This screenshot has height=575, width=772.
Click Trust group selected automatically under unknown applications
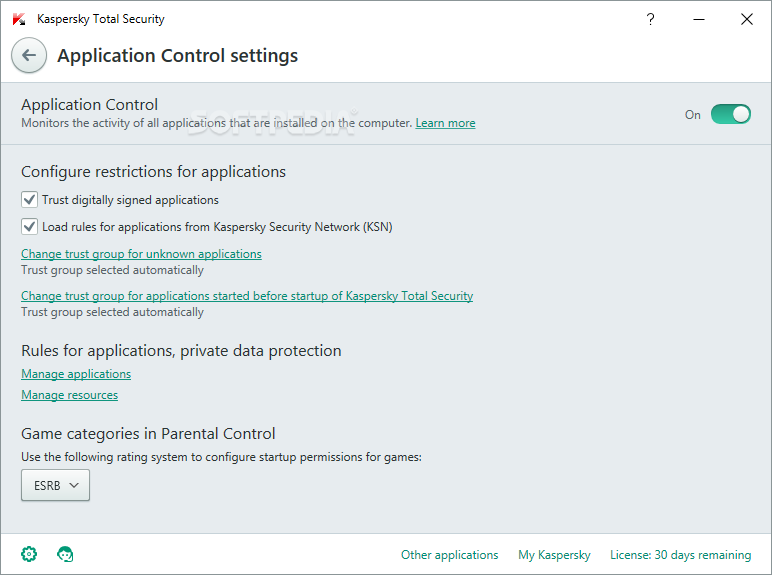pos(112,270)
